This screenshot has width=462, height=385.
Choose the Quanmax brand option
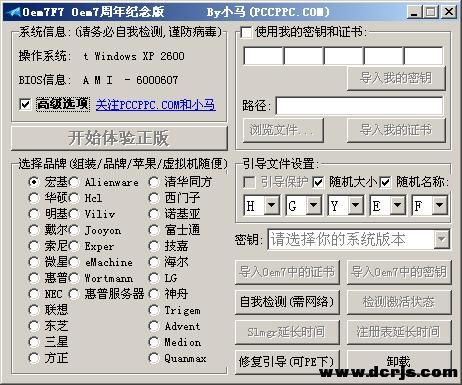[x=154, y=358]
